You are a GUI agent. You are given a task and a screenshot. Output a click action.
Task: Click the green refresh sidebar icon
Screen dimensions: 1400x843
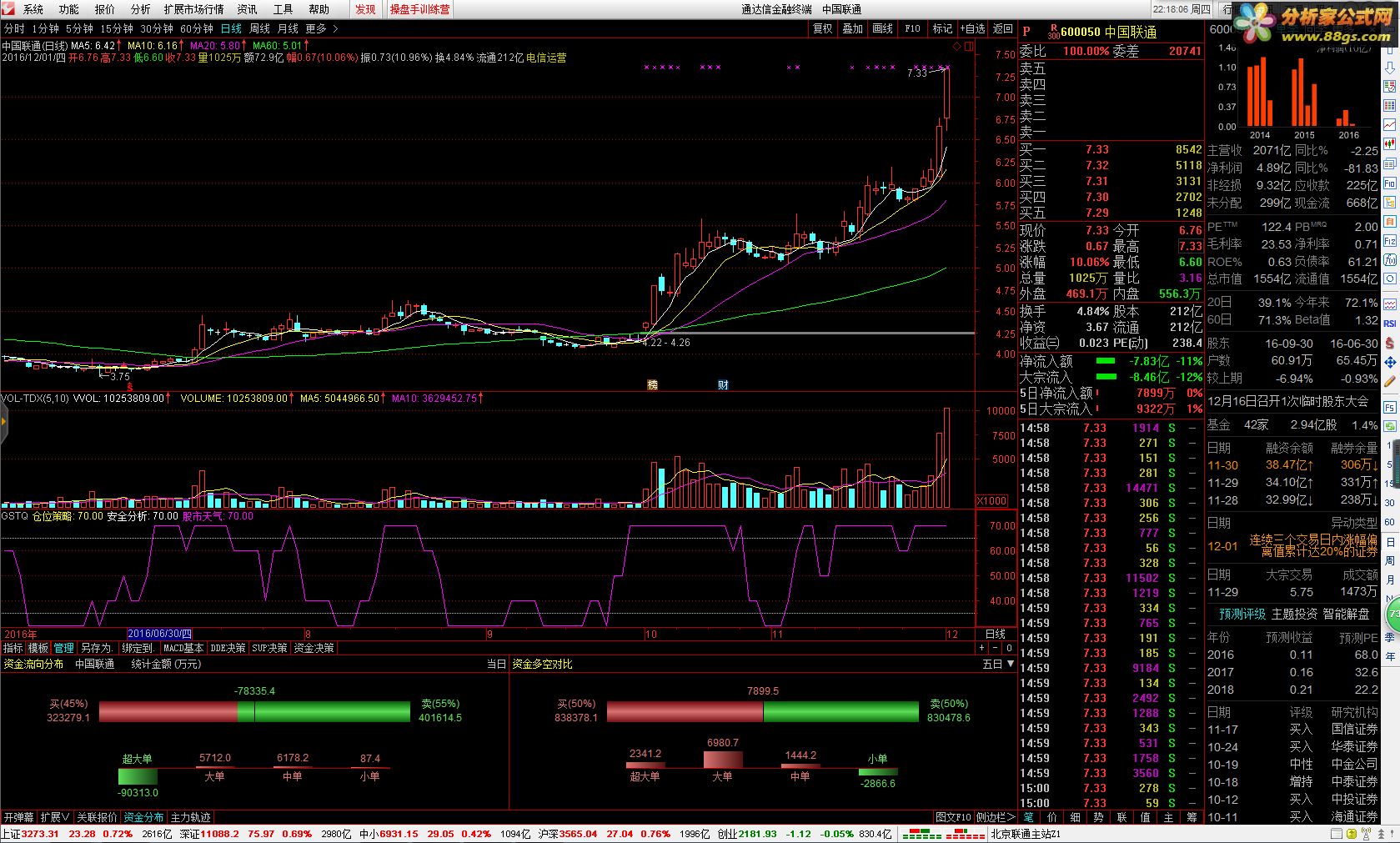click(1390, 425)
